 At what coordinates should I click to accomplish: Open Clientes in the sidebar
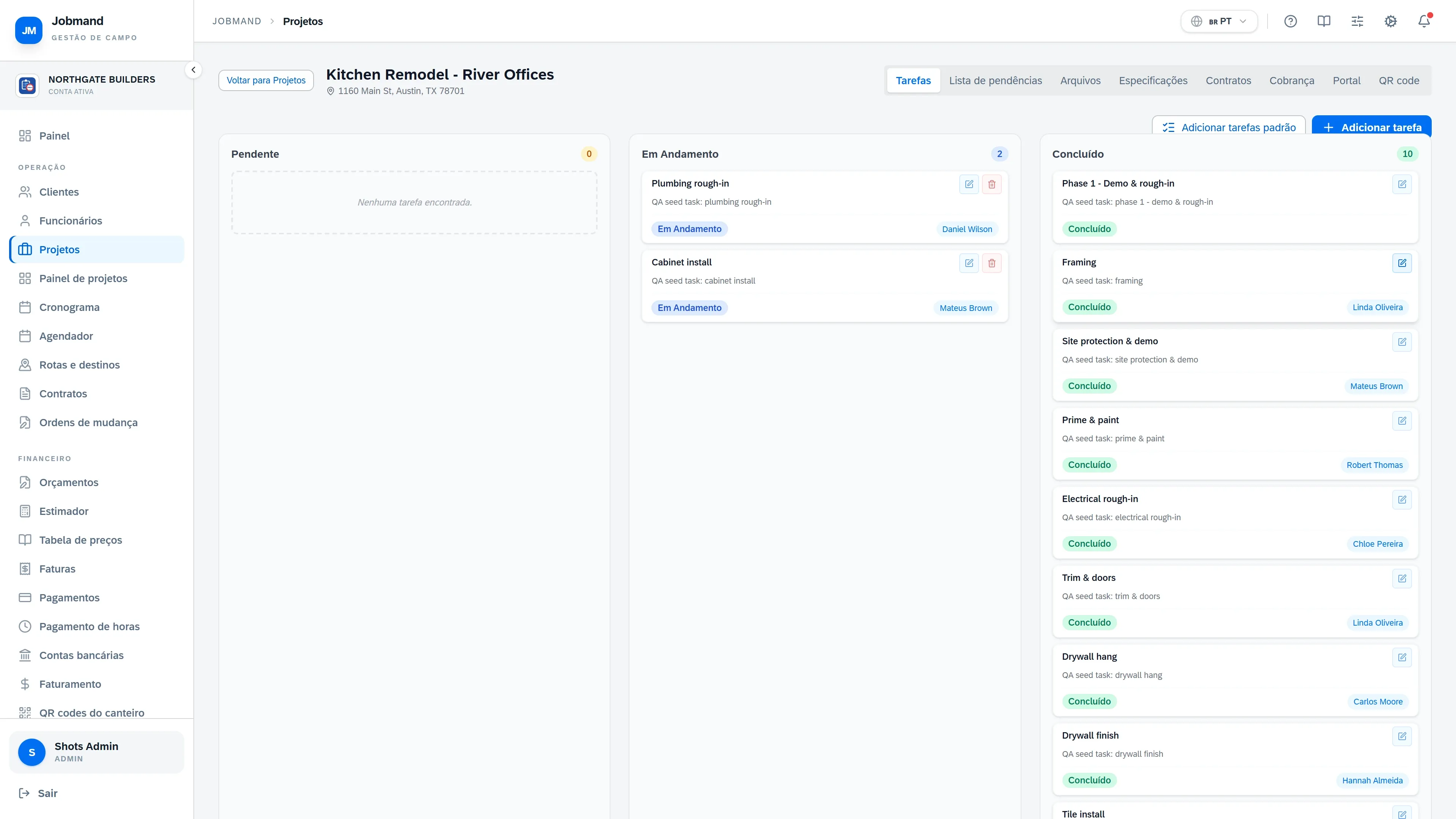[x=97, y=191]
